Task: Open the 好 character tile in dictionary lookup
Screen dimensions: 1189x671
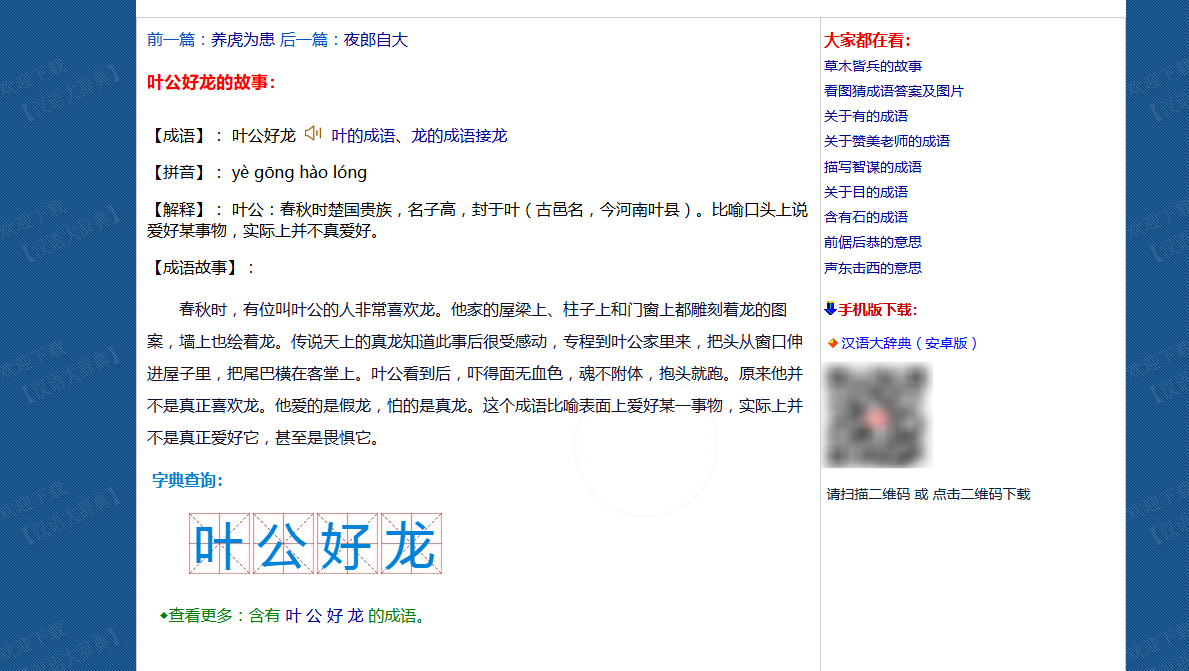Action: [346, 544]
